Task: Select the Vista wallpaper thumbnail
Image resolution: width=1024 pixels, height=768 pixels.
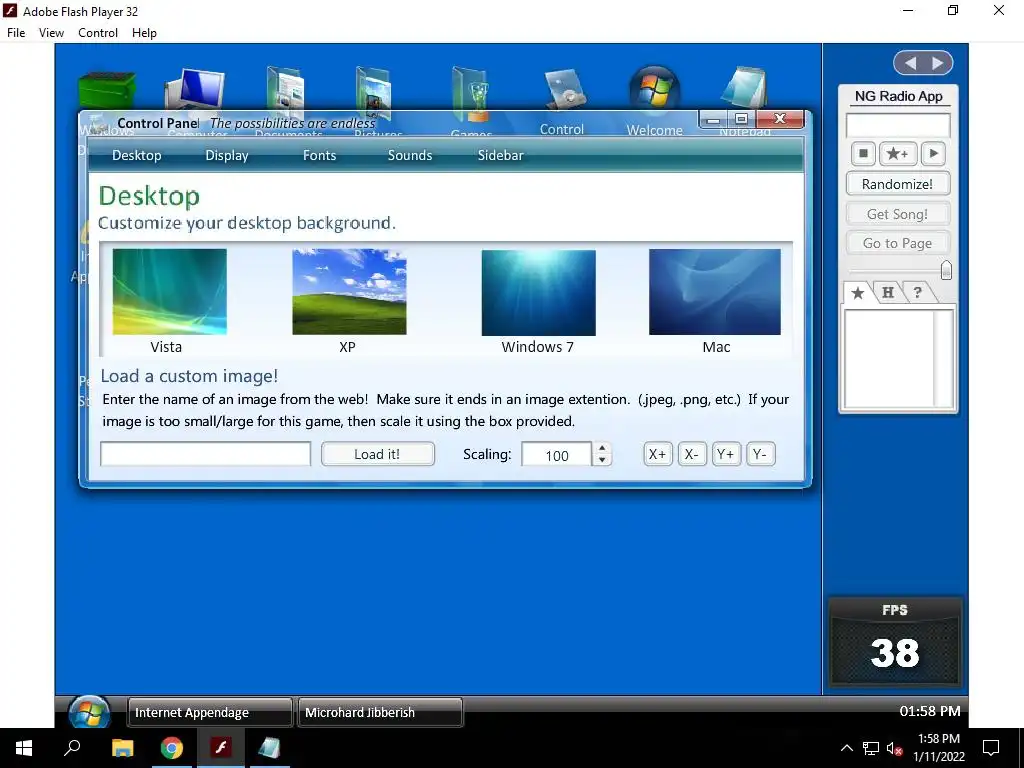Action: coord(170,291)
